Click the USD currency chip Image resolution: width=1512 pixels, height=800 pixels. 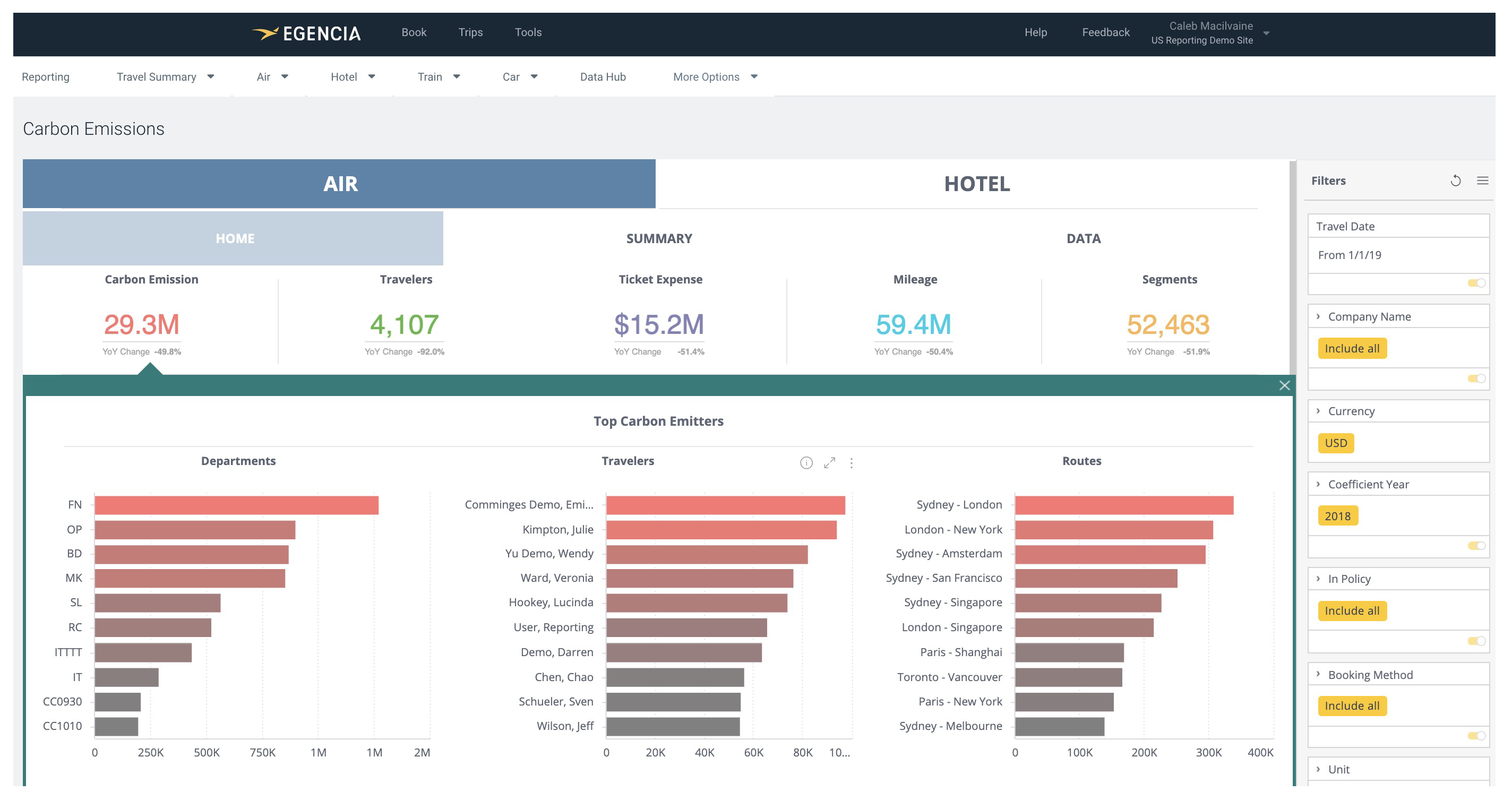[x=1335, y=443]
